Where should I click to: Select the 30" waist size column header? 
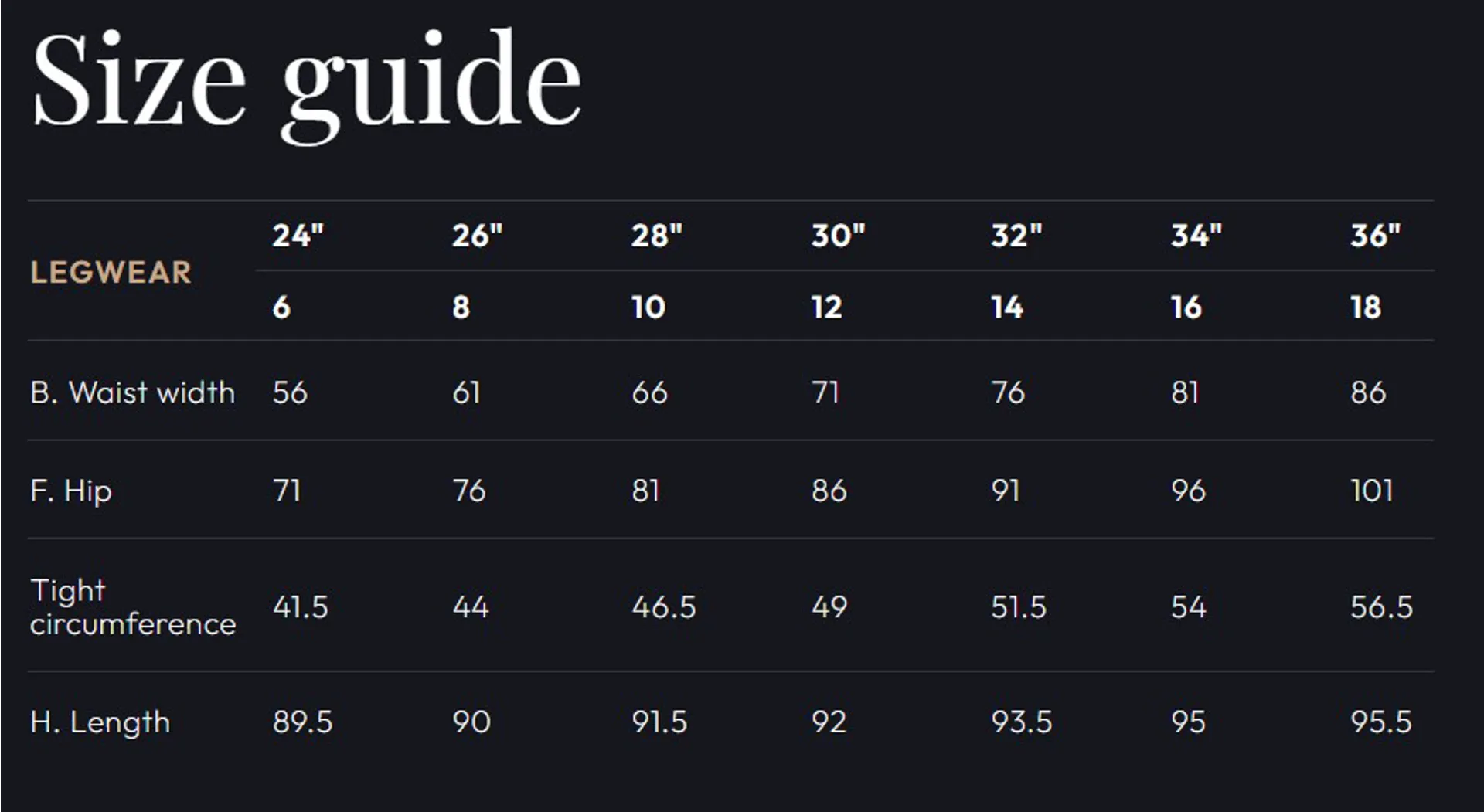point(838,235)
